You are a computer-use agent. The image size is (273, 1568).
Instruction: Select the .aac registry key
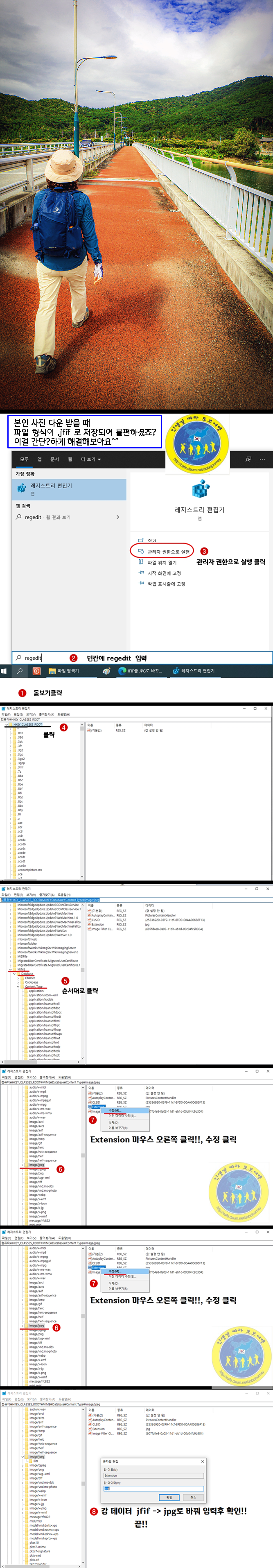[x=20, y=822]
